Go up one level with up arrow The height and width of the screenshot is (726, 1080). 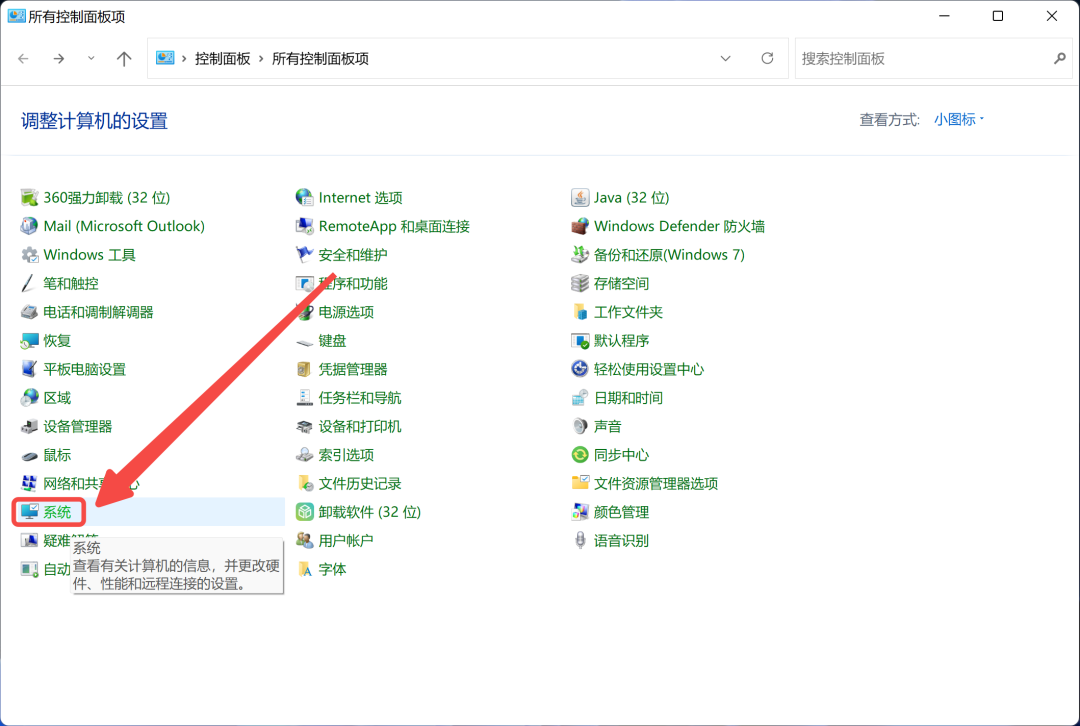pyautogui.click(x=124, y=59)
